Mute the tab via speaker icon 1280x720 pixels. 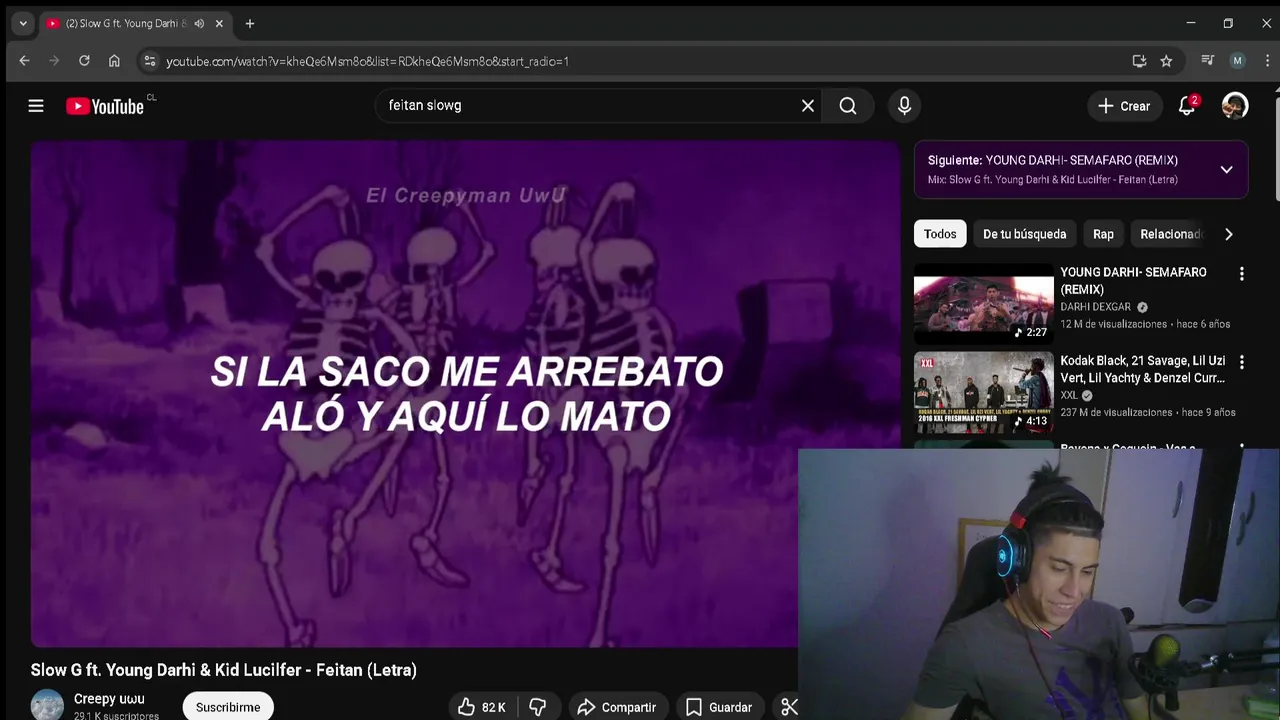199,23
